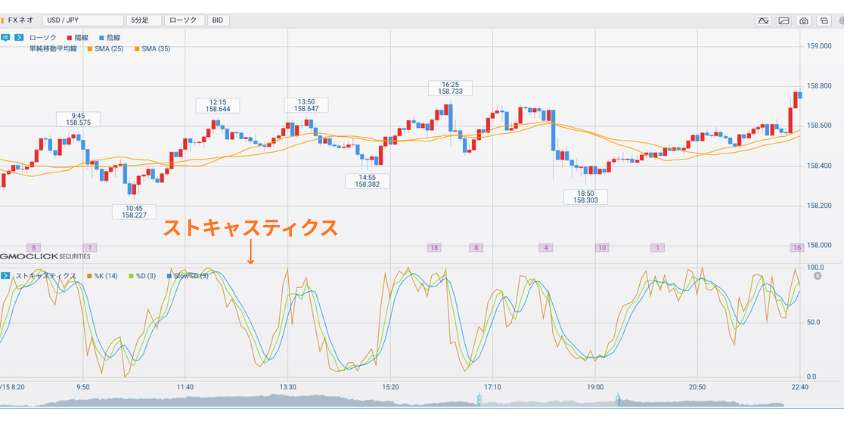Screen dimensions: 844x422
Task: Click the chart display settings icon
Action: (784, 20)
